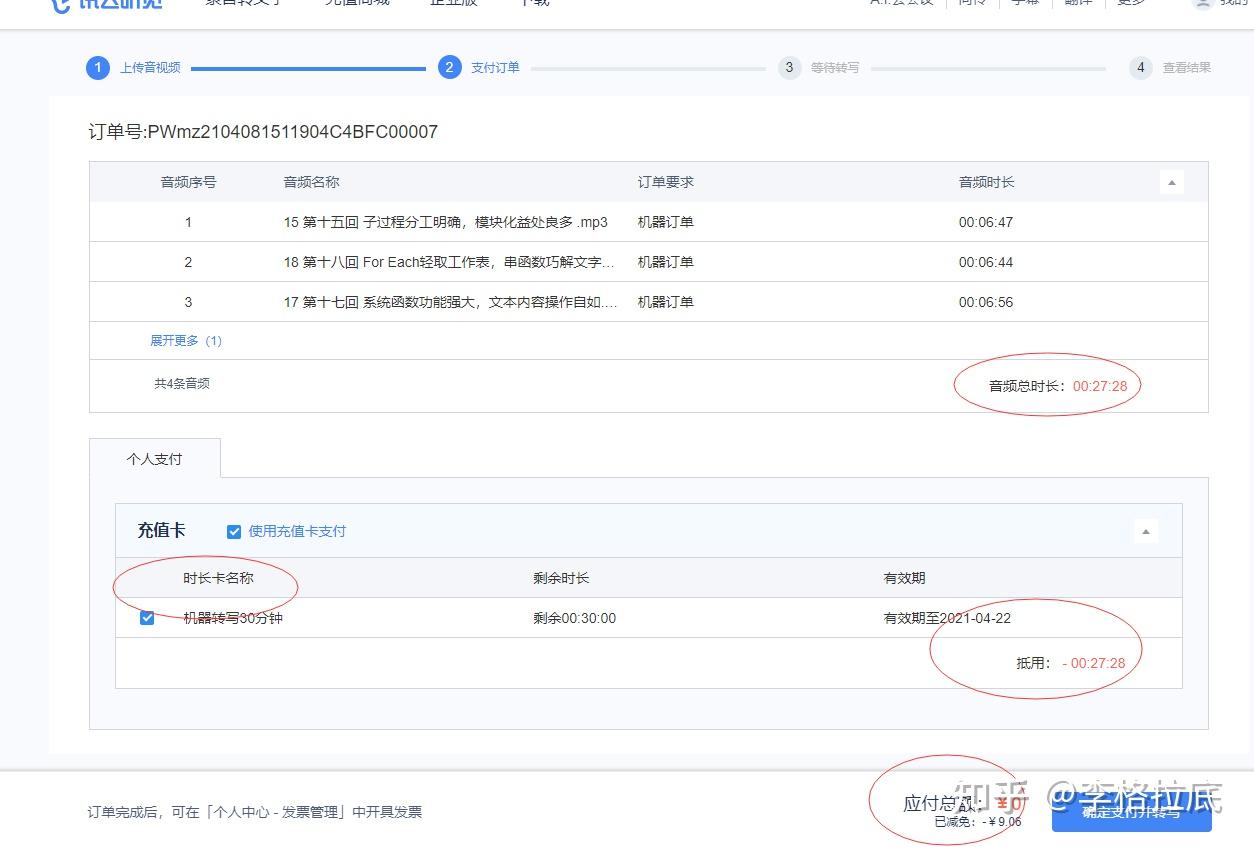This screenshot has height=847, width=1254.
Task: Click 有效期至2021-04-22 cell
Action: point(947,618)
